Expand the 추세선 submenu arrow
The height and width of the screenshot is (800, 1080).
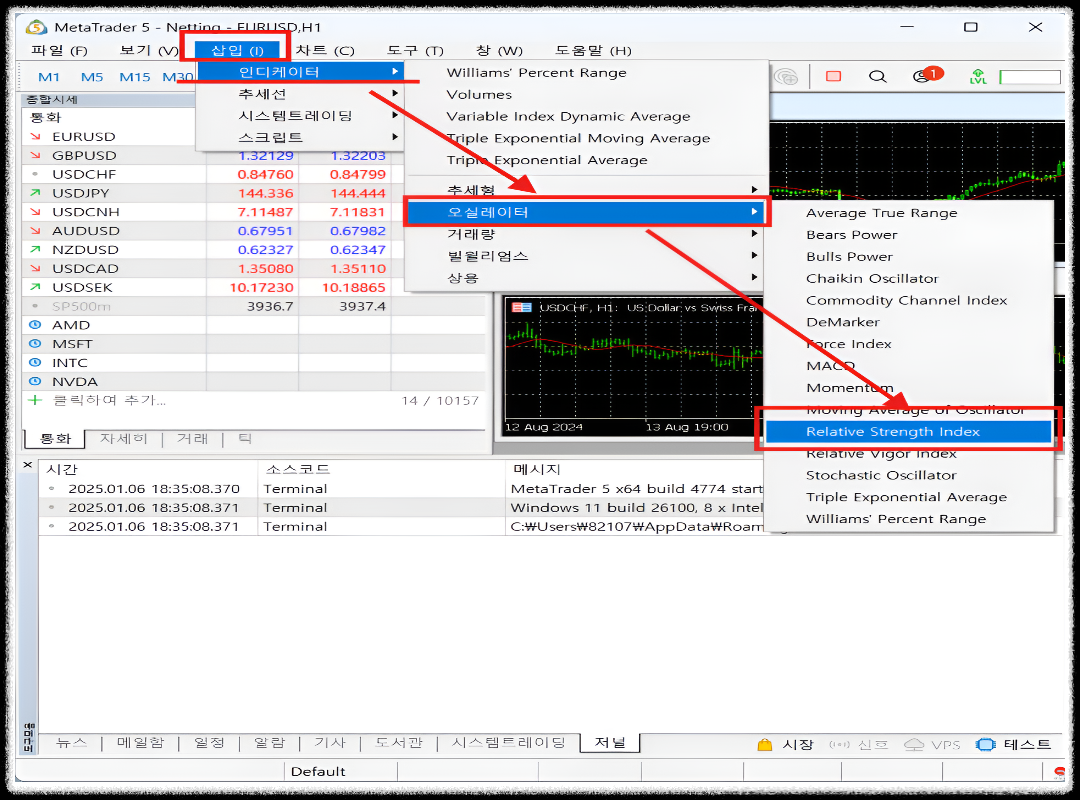[395, 93]
